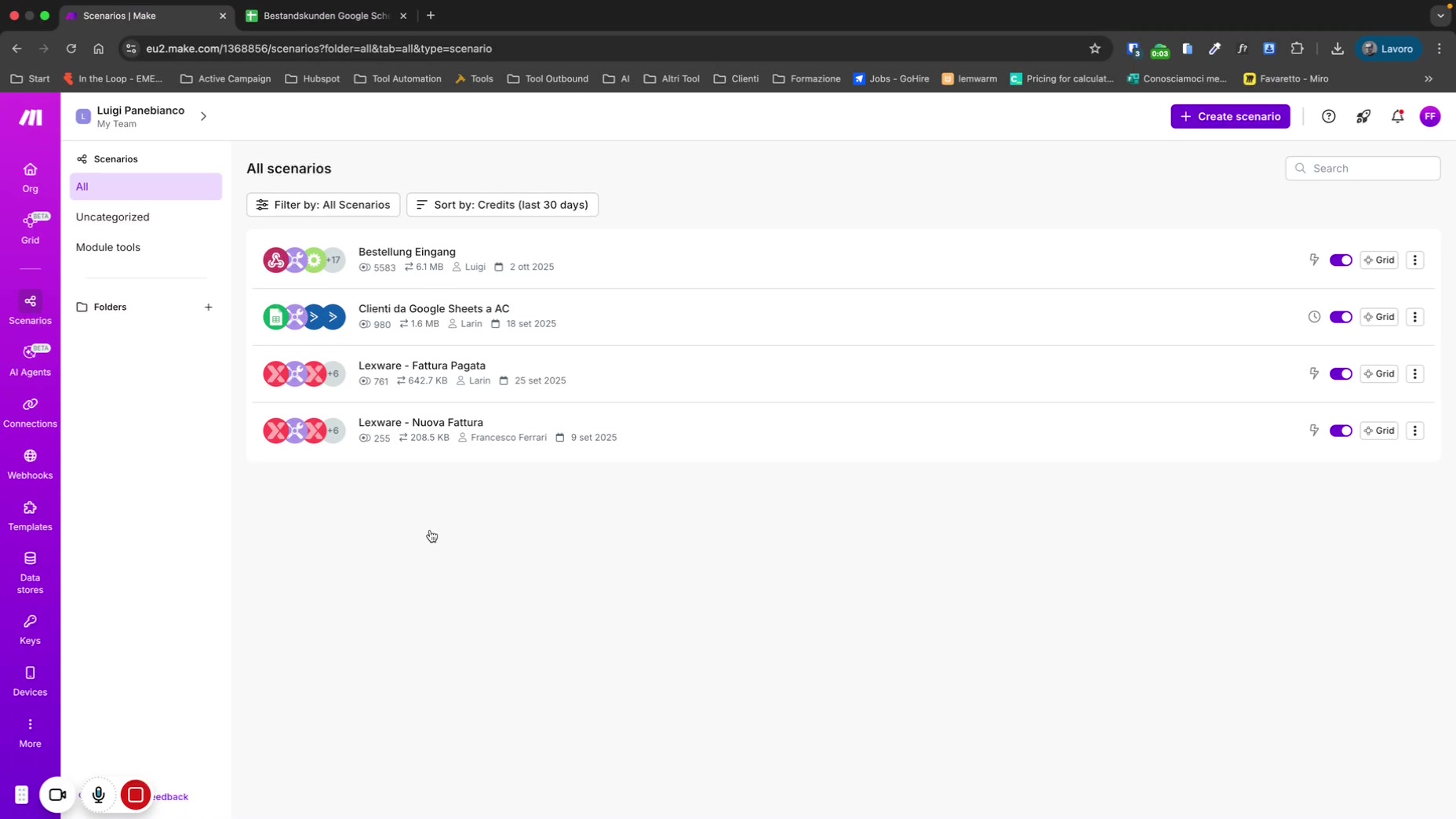
Task: Open Sort by: Credits dropdown
Action: tap(502, 205)
